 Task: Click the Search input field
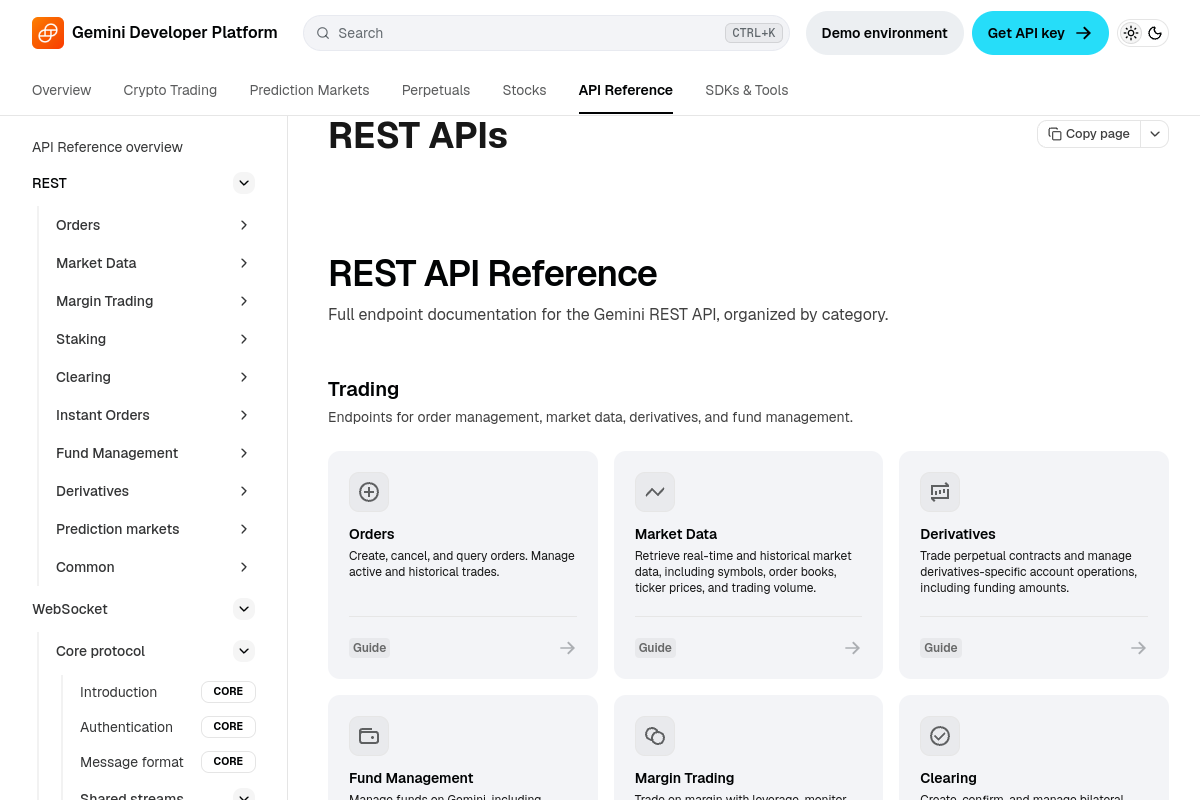point(546,33)
